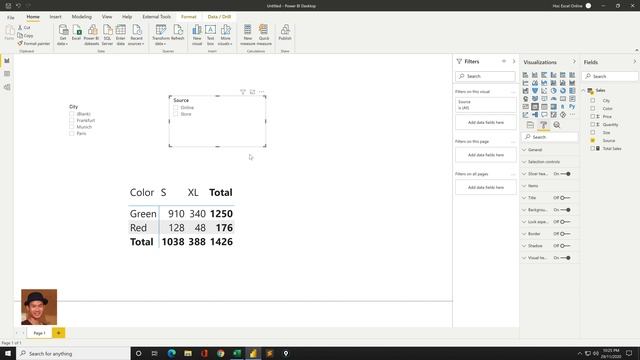Toggle the Shadow switch on
The height and width of the screenshot is (360, 640).
pos(565,246)
